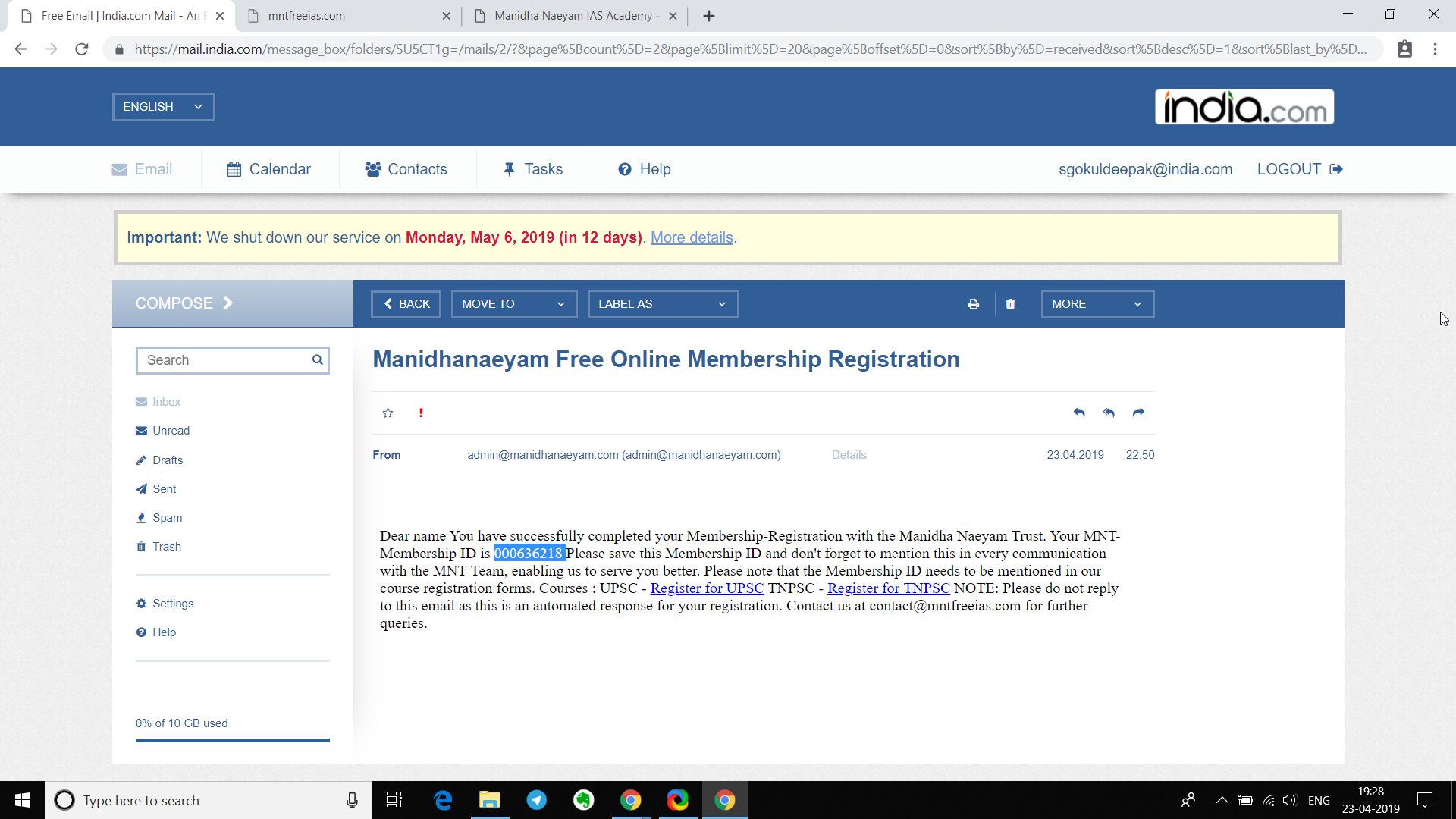Open Task View on the taskbar

pos(394,800)
